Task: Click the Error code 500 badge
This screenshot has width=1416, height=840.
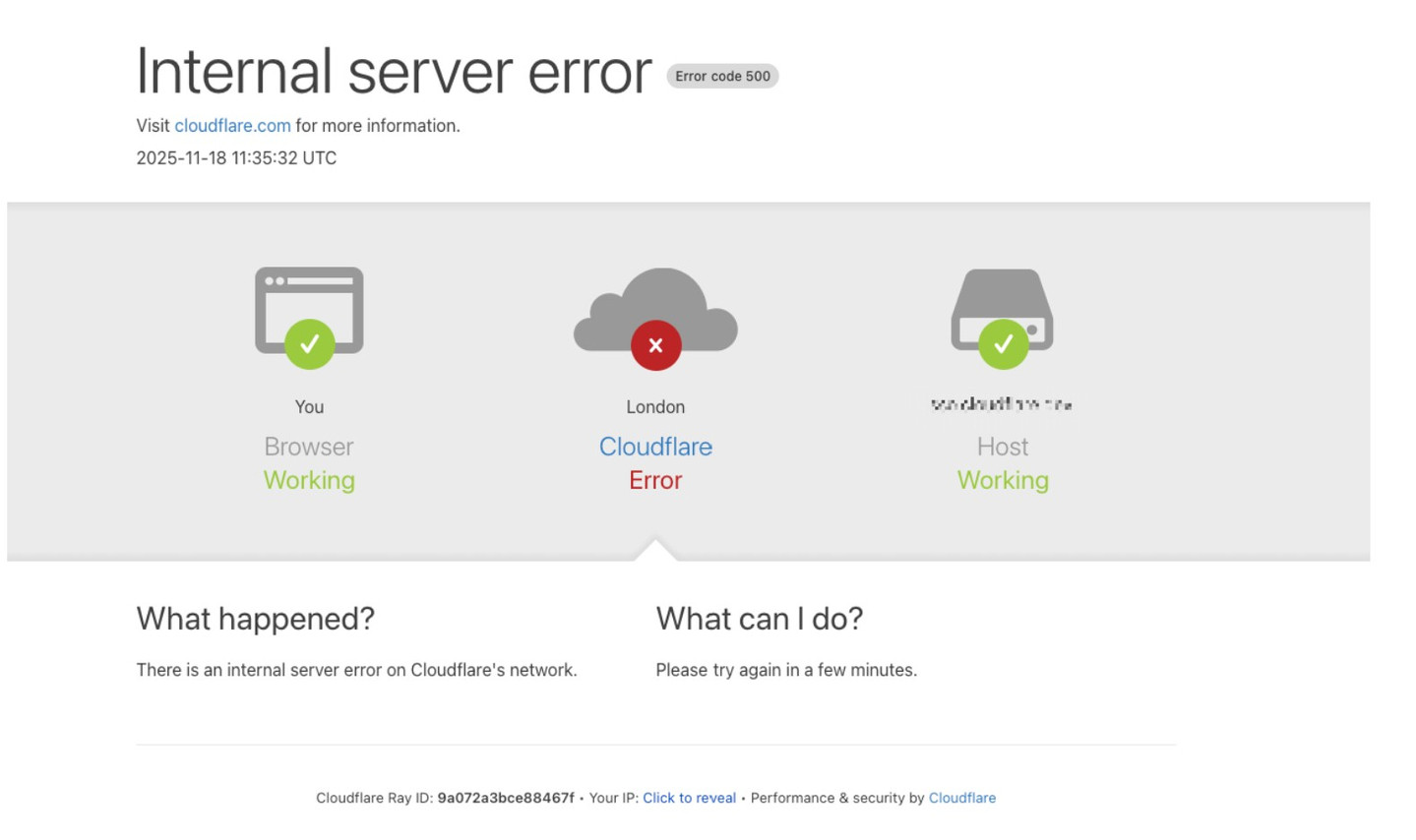Action: click(x=722, y=76)
